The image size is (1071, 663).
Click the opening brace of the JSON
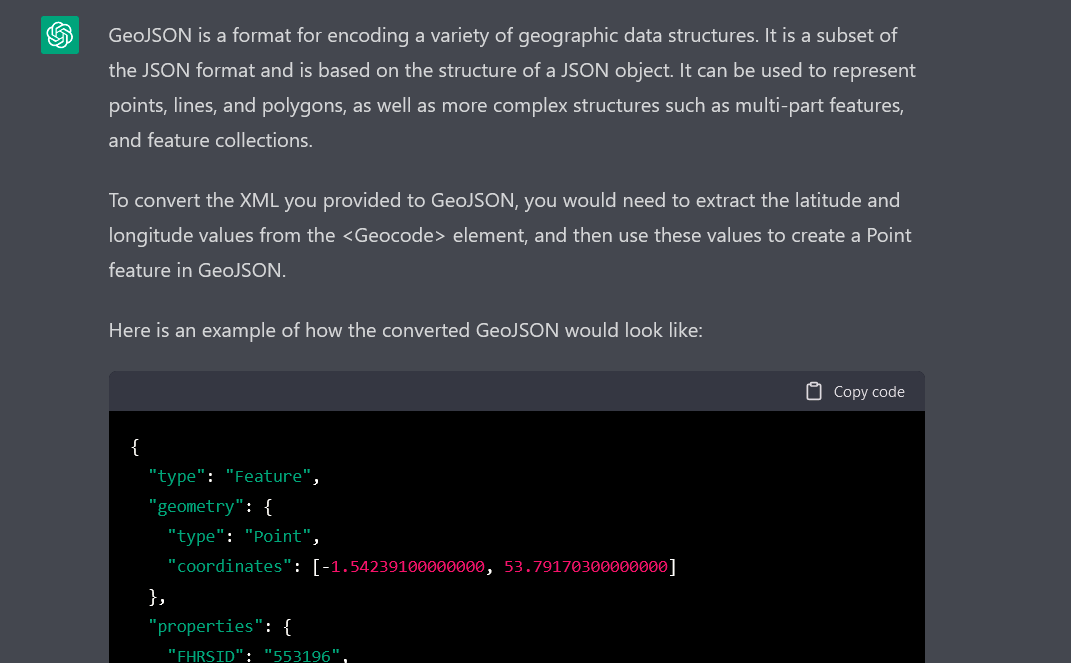pos(135,447)
